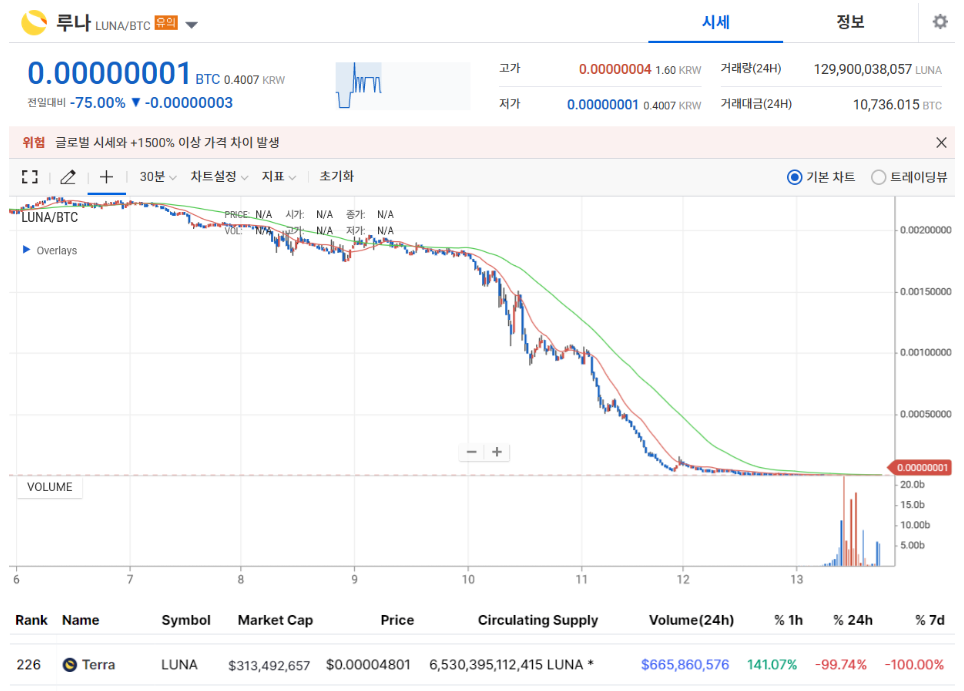Click the Circulating Supply column header
Viewport: 964px width, 691px height.
tap(538, 620)
